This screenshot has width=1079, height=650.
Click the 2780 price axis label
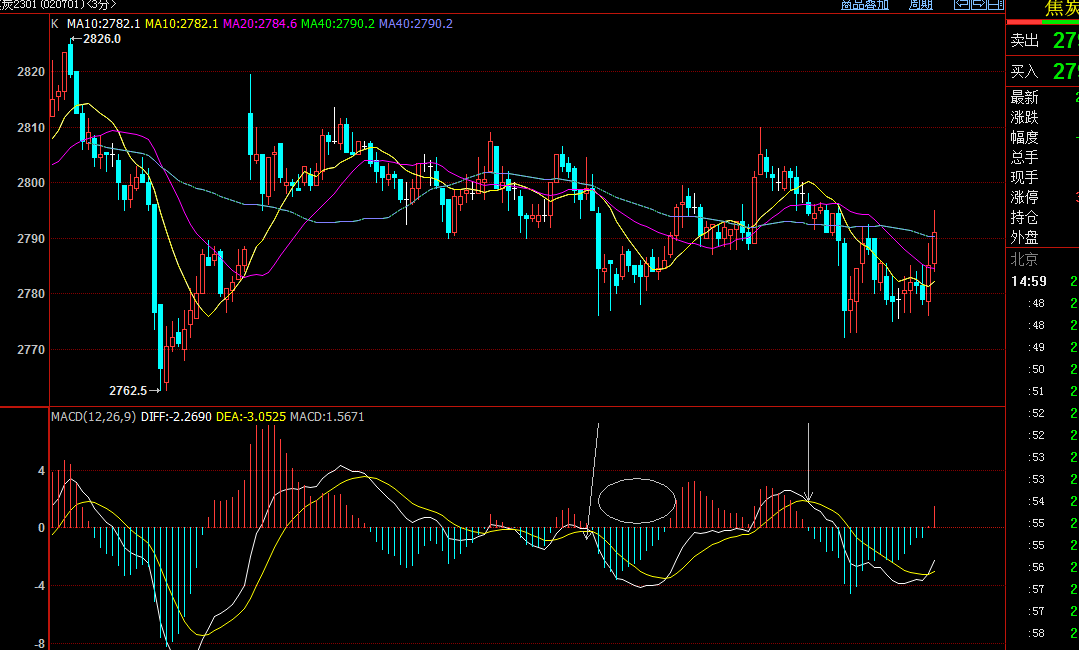pos(31,294)
